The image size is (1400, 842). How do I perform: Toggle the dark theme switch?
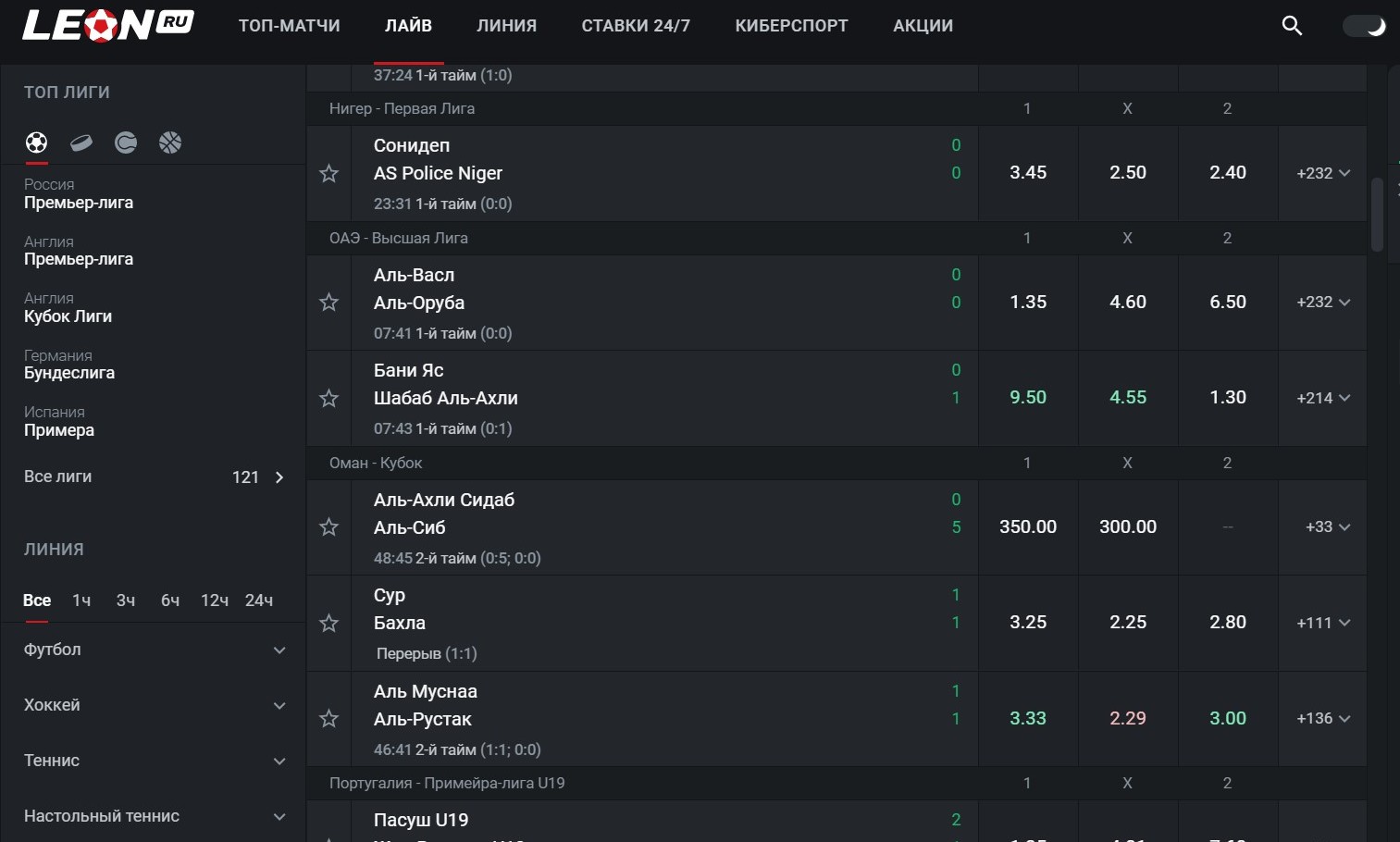tap(1364, 26)
